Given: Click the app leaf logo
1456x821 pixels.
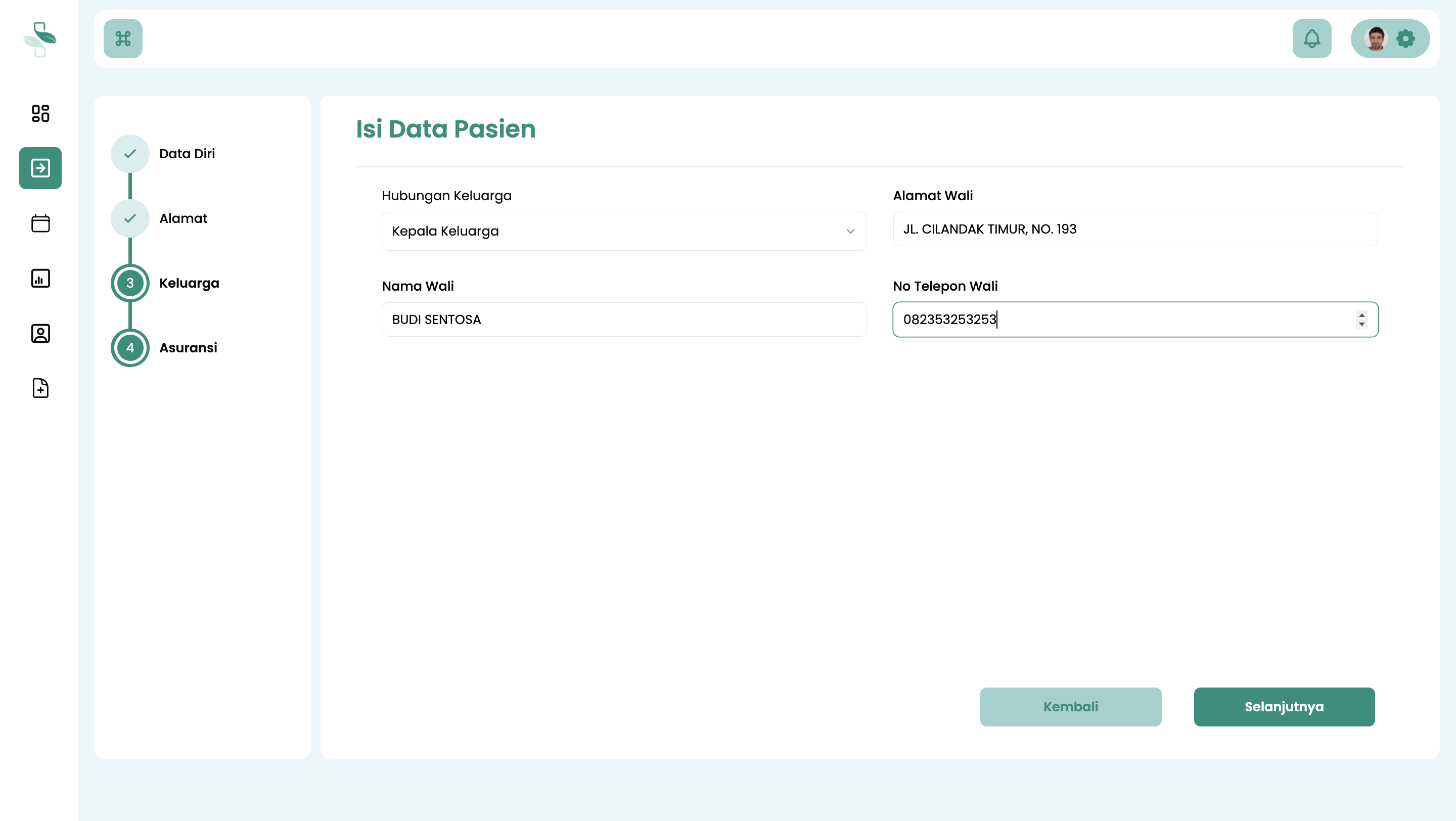Looking at the screenshot, I should (x=39, y=38).
